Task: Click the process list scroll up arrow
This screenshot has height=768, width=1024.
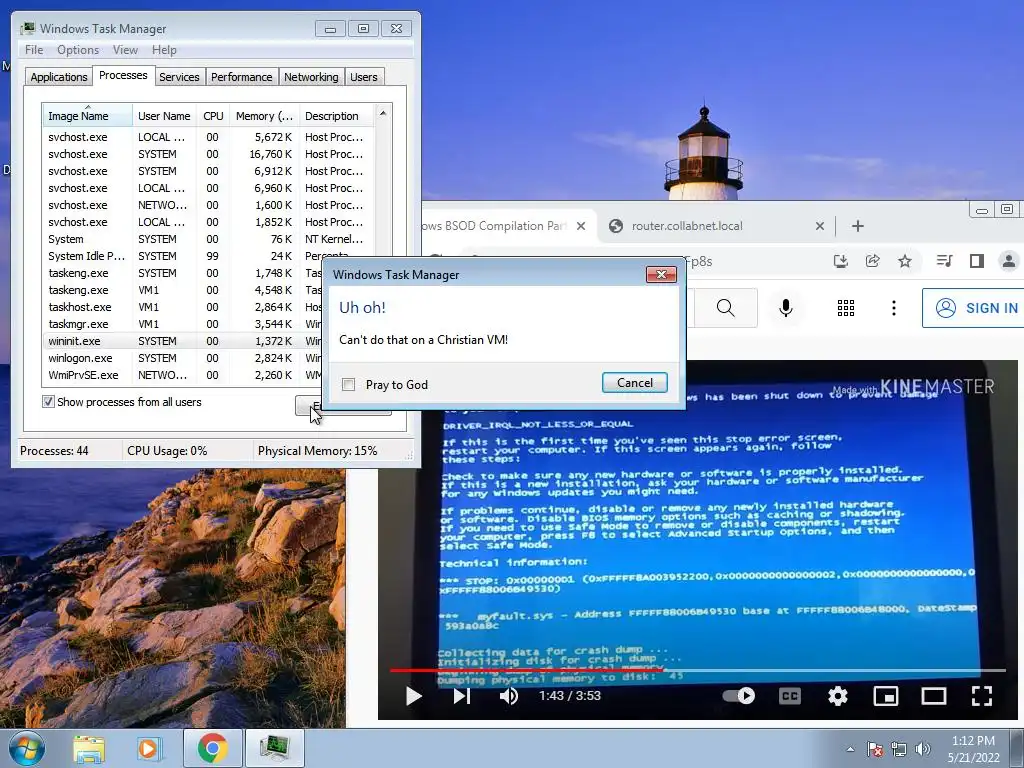Action: coord(383,113)
